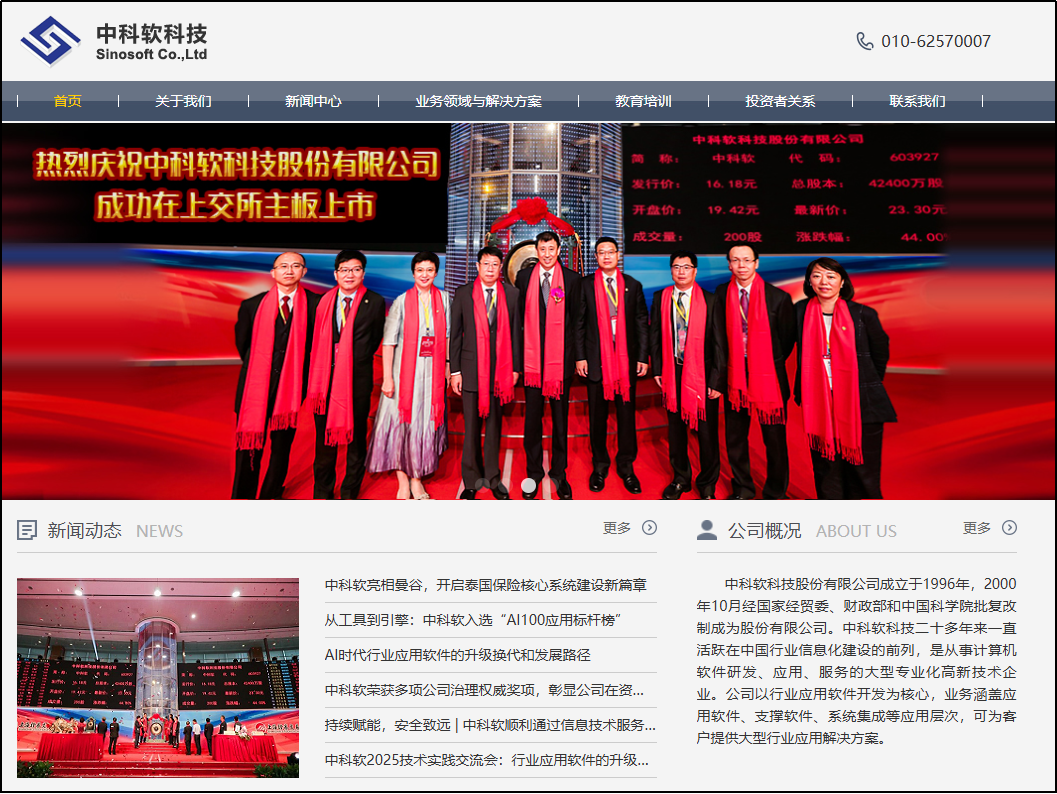Open the 关于我们 menu item
Viewport: 1057px width, 794px height.
coord(183,101)
